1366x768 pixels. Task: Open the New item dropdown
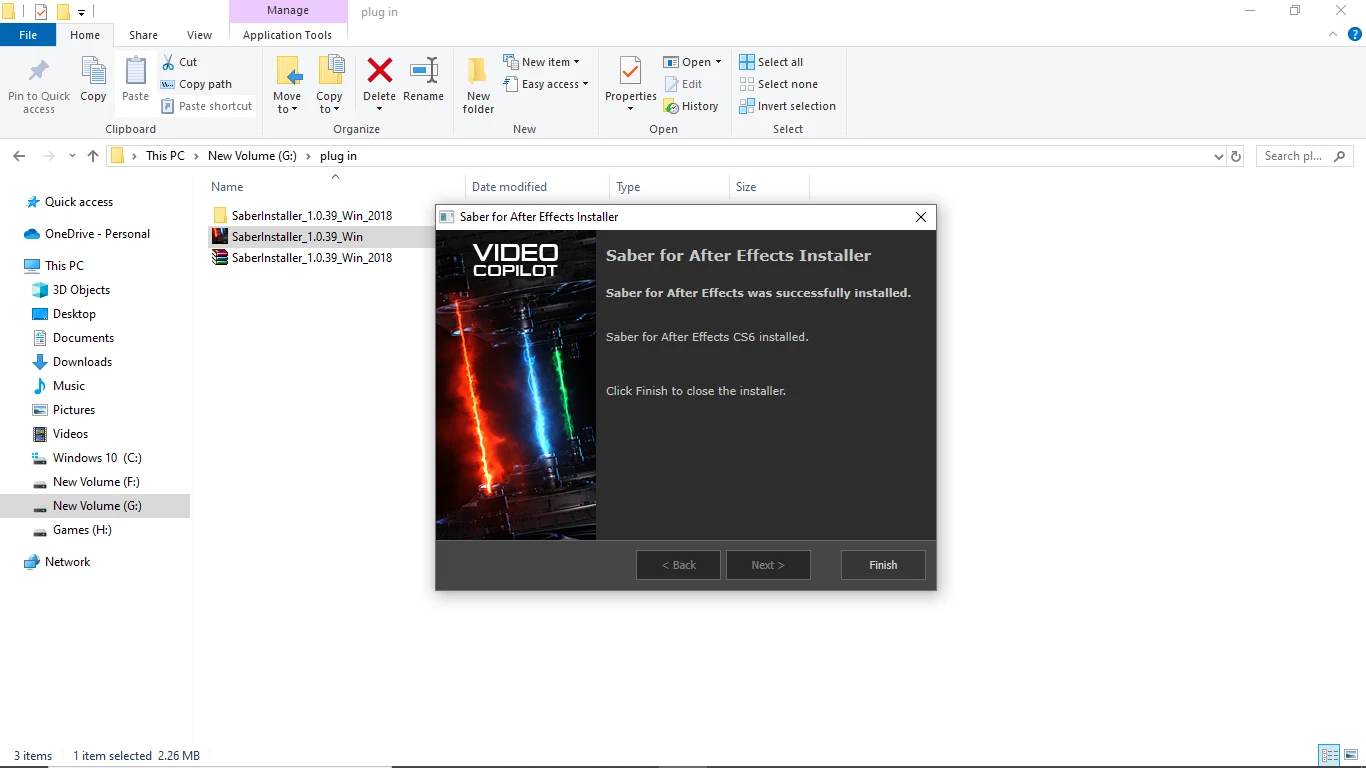pos(541,62)
